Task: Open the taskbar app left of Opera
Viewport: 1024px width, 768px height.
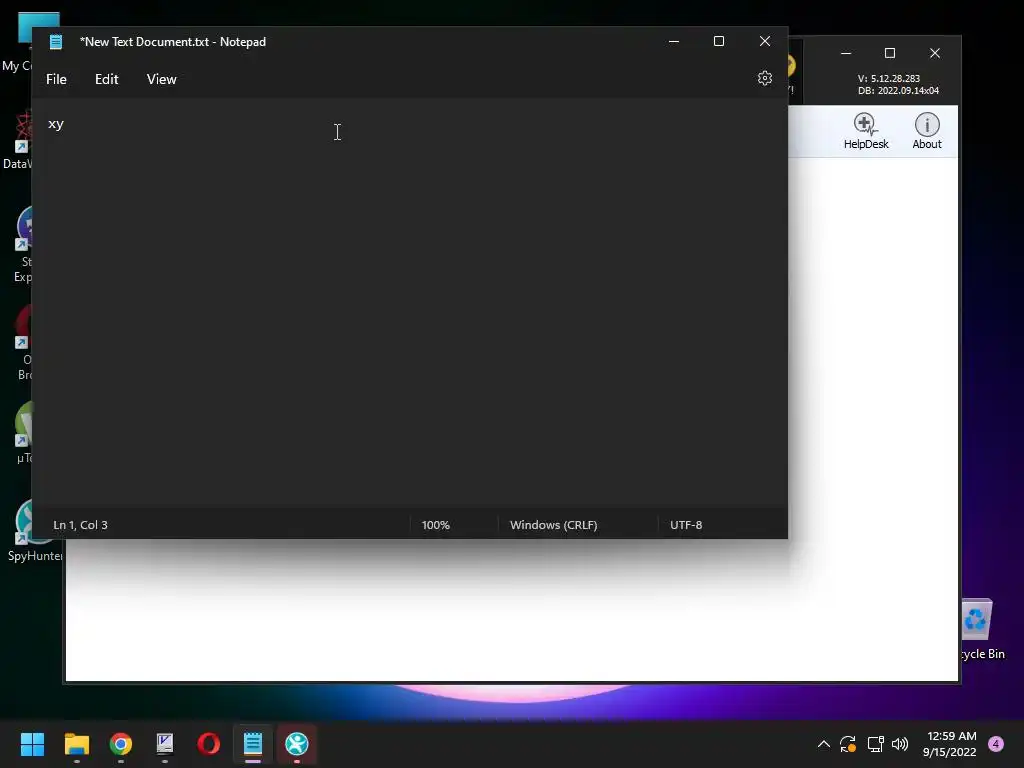Action: tap(165, 744)
